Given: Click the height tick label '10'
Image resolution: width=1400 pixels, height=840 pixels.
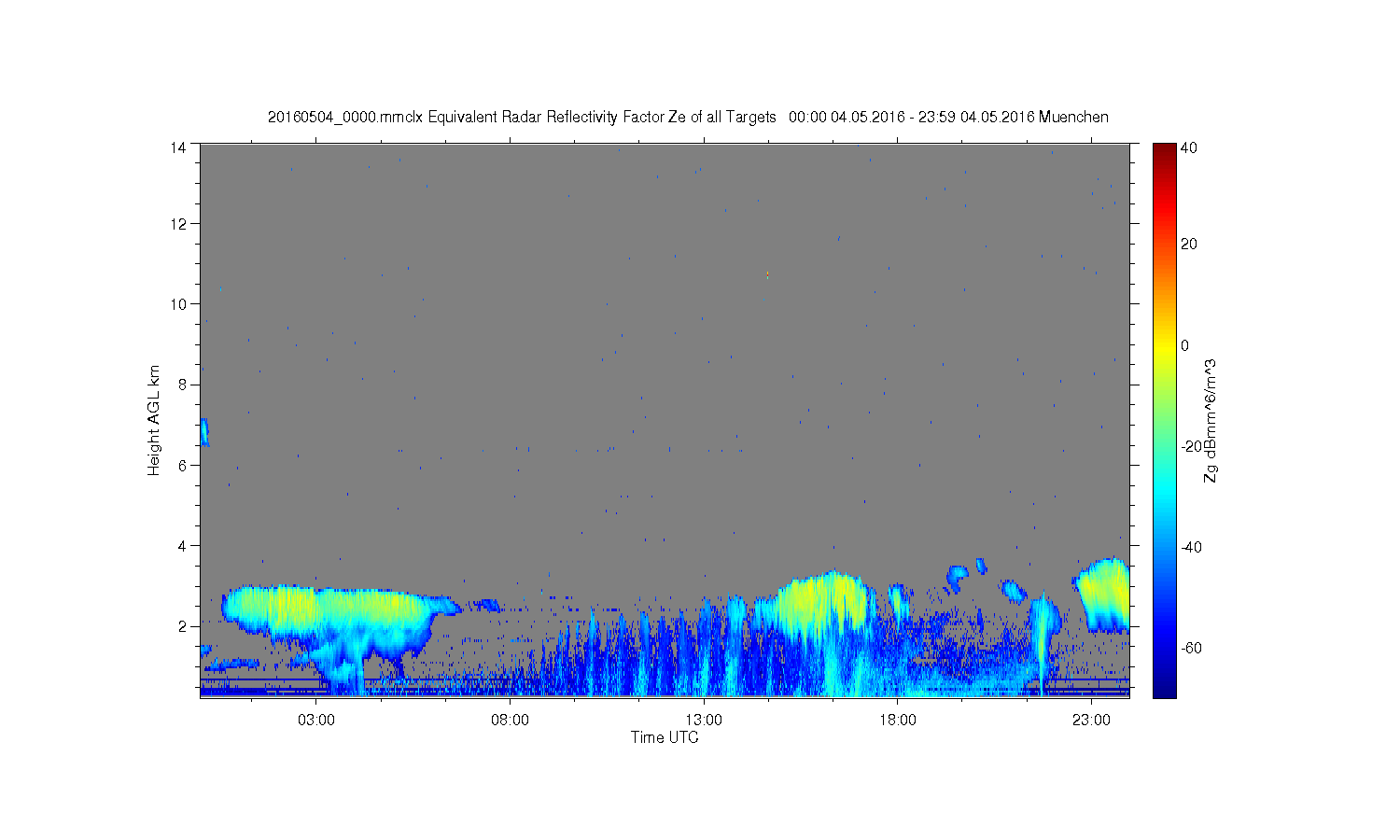Looking at the screenshot, I should (x=178, y=304).
